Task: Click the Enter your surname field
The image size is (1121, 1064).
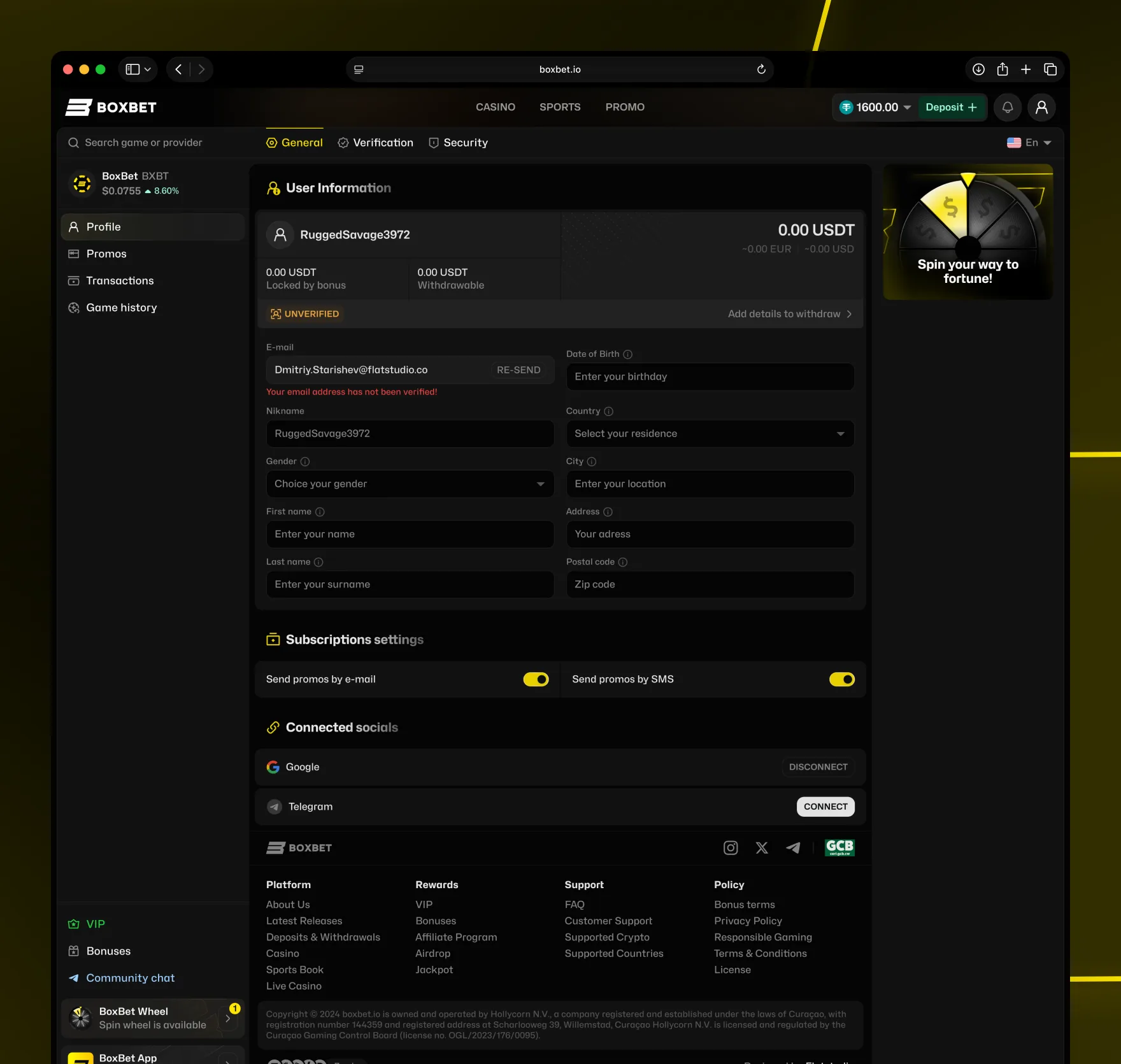Action: tap(410, 585)
